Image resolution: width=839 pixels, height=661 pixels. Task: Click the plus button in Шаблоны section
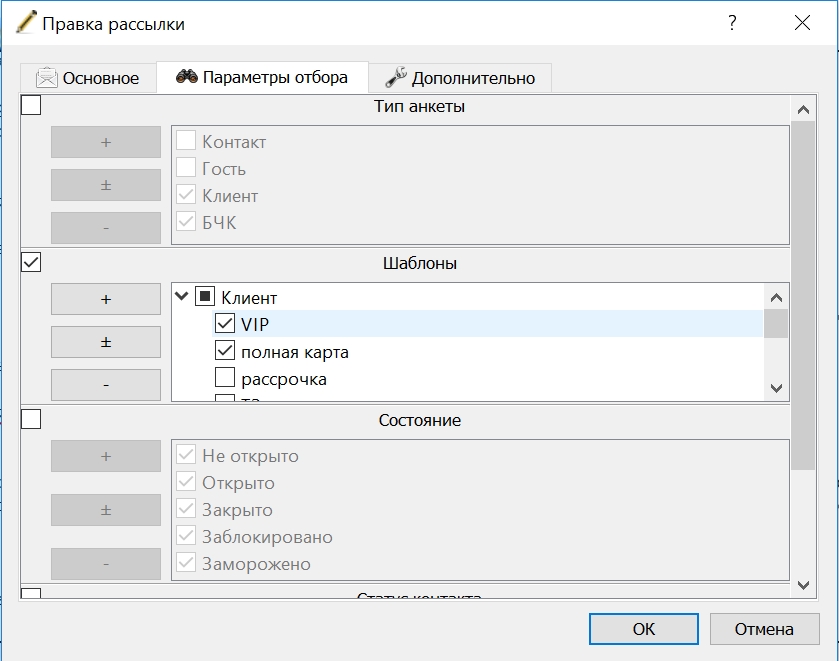106,299
